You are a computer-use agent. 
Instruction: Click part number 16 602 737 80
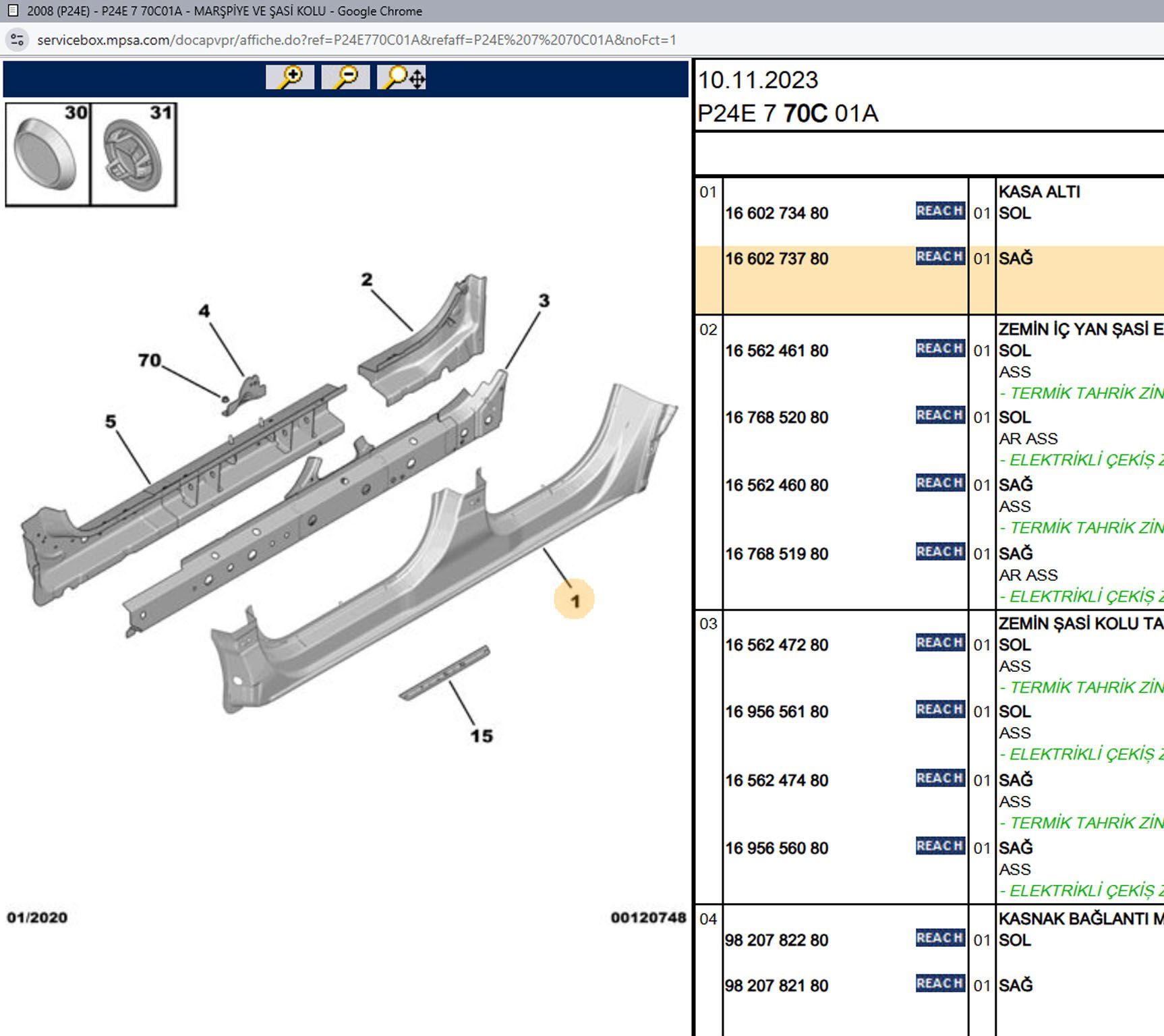(x=776, y=259)
